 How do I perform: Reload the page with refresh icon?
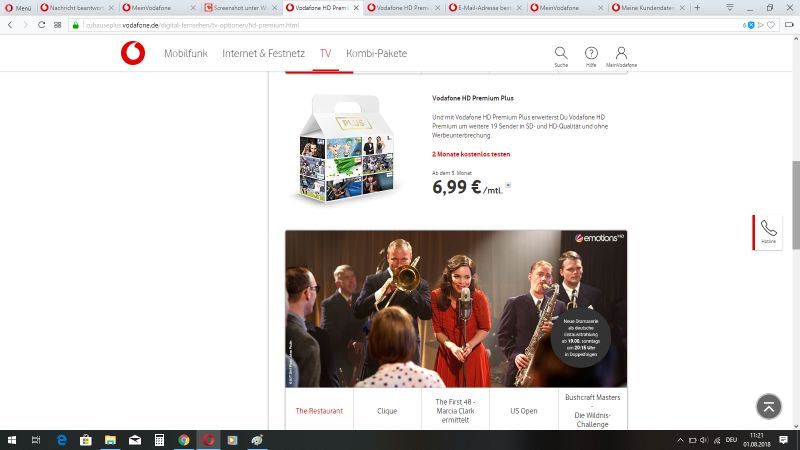tap(41, 24)
